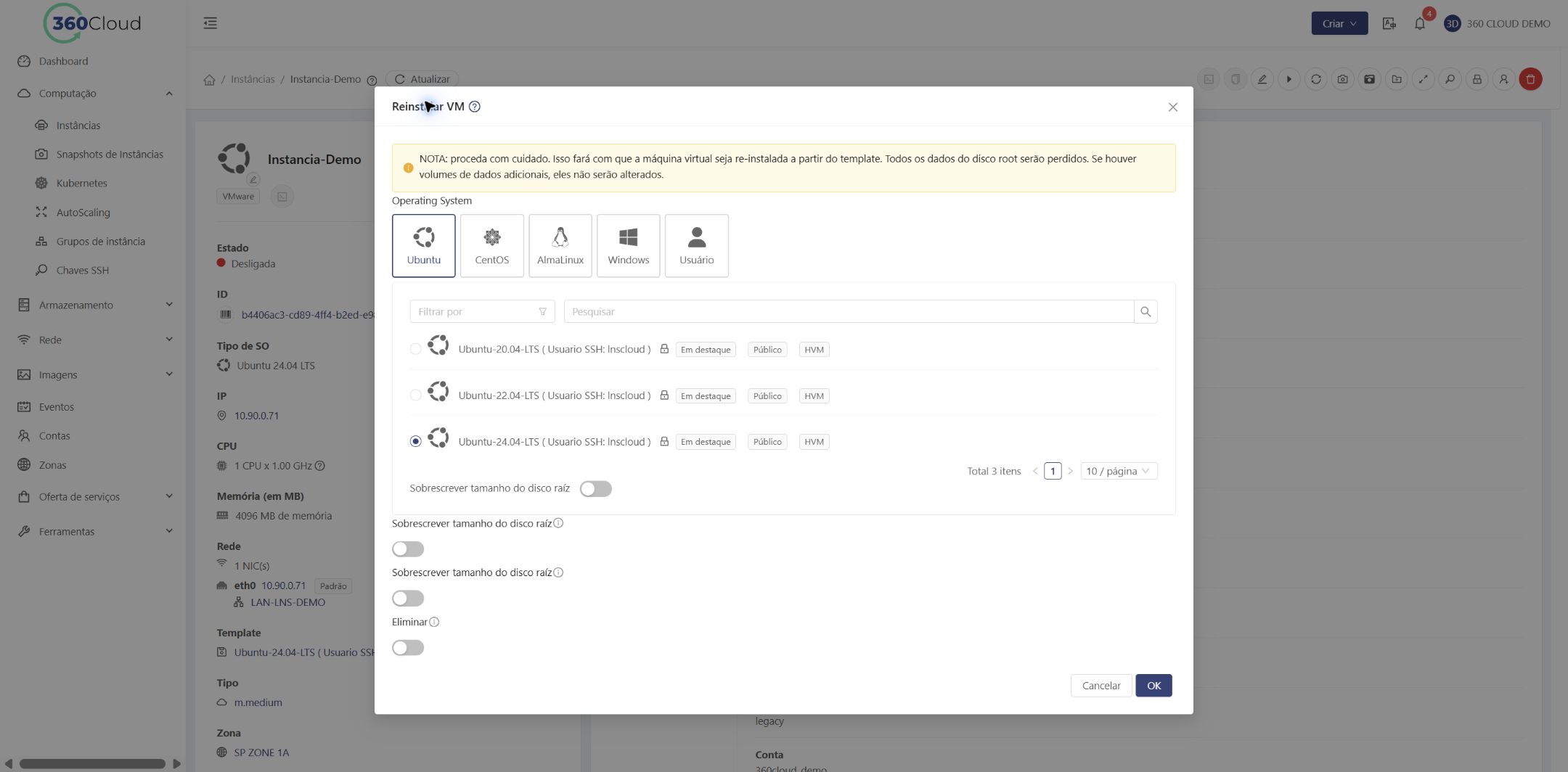Toggle the sidebar collapse menu icon
The width and height of the screenshot is (1568, 772).
point(210,23)
